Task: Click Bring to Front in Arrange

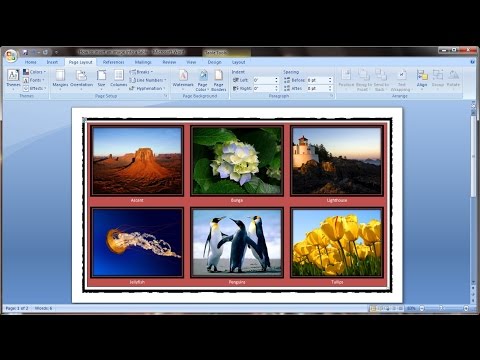Action: pyautogui.click(x=364, y=80)
